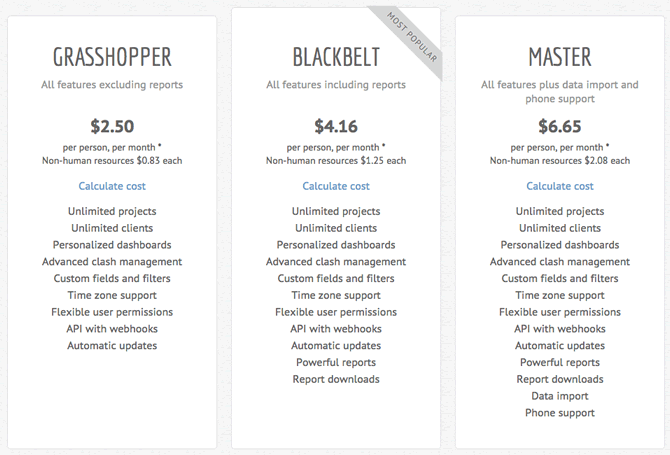This screenshot has height=455, width=670.
Task: Click Powerful reports in Blackbelt list
Action: [x=336, y=363]
